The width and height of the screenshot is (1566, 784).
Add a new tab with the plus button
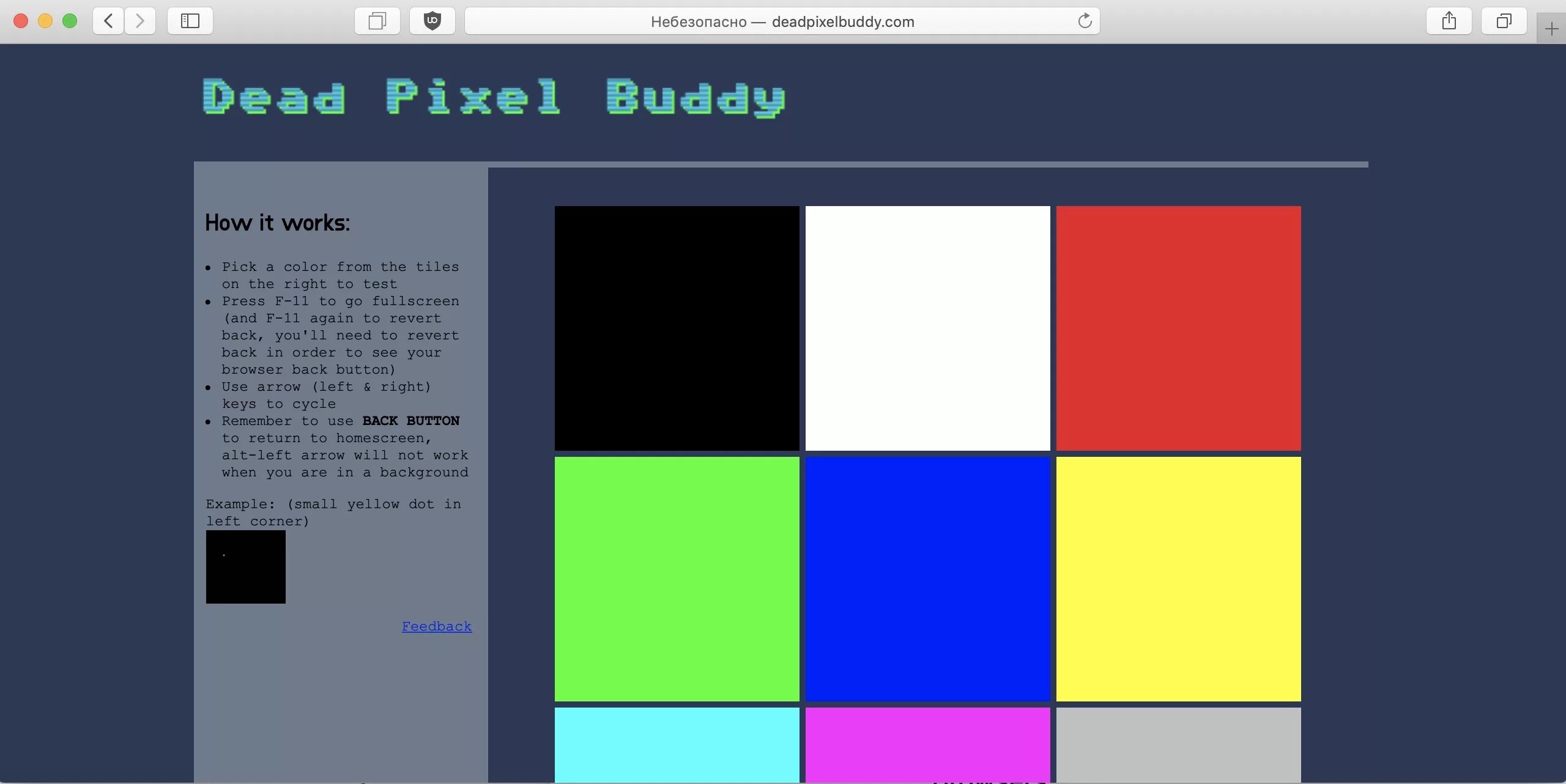pyautogui.click(x=1551, y=28)
